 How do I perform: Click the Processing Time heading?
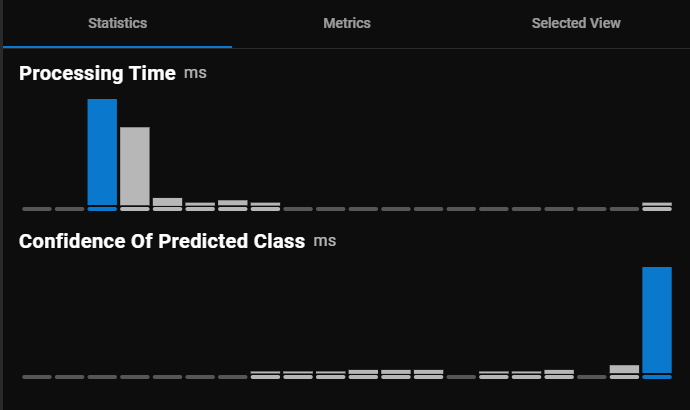97,73
